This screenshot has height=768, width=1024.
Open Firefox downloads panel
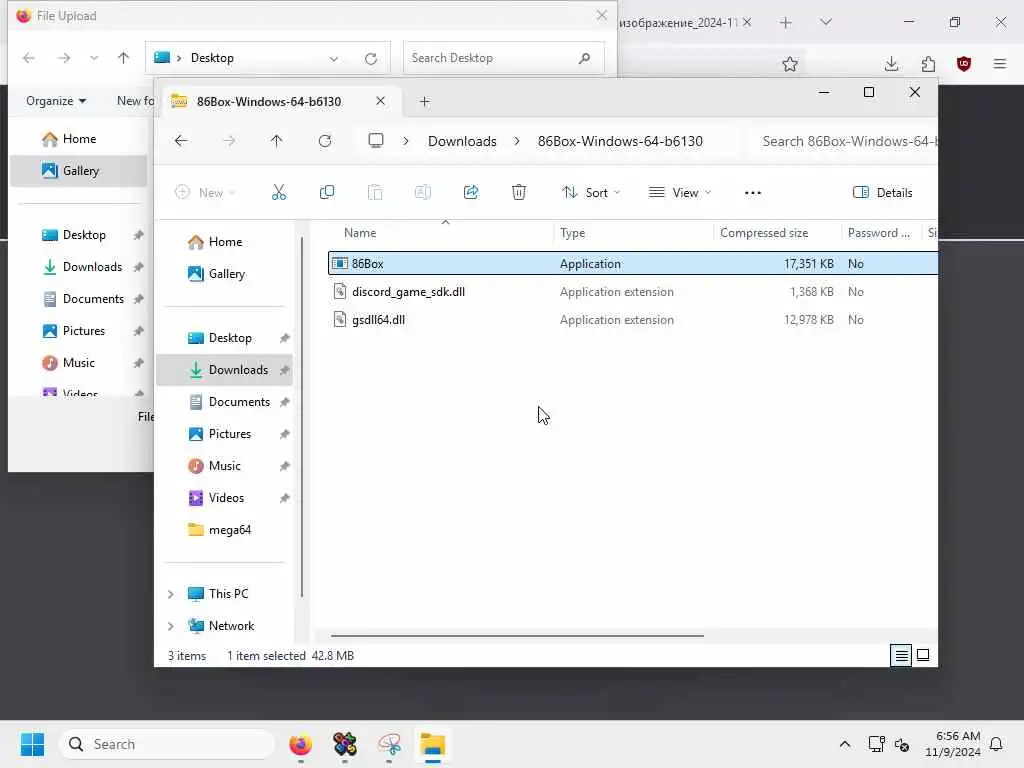tap(891, 64)
